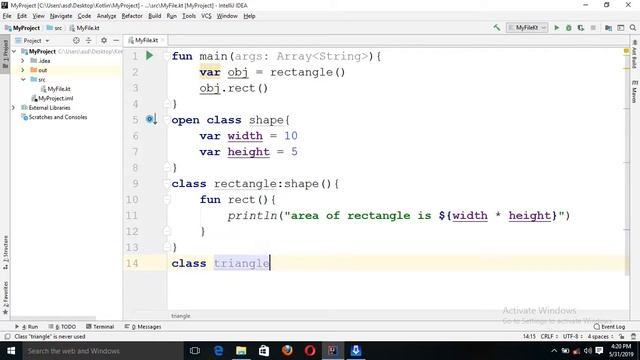Screen dimensions: 640x360
Task: Click the Build Project hammer icon
Action: pyautogui.click(x=497, y=28)
